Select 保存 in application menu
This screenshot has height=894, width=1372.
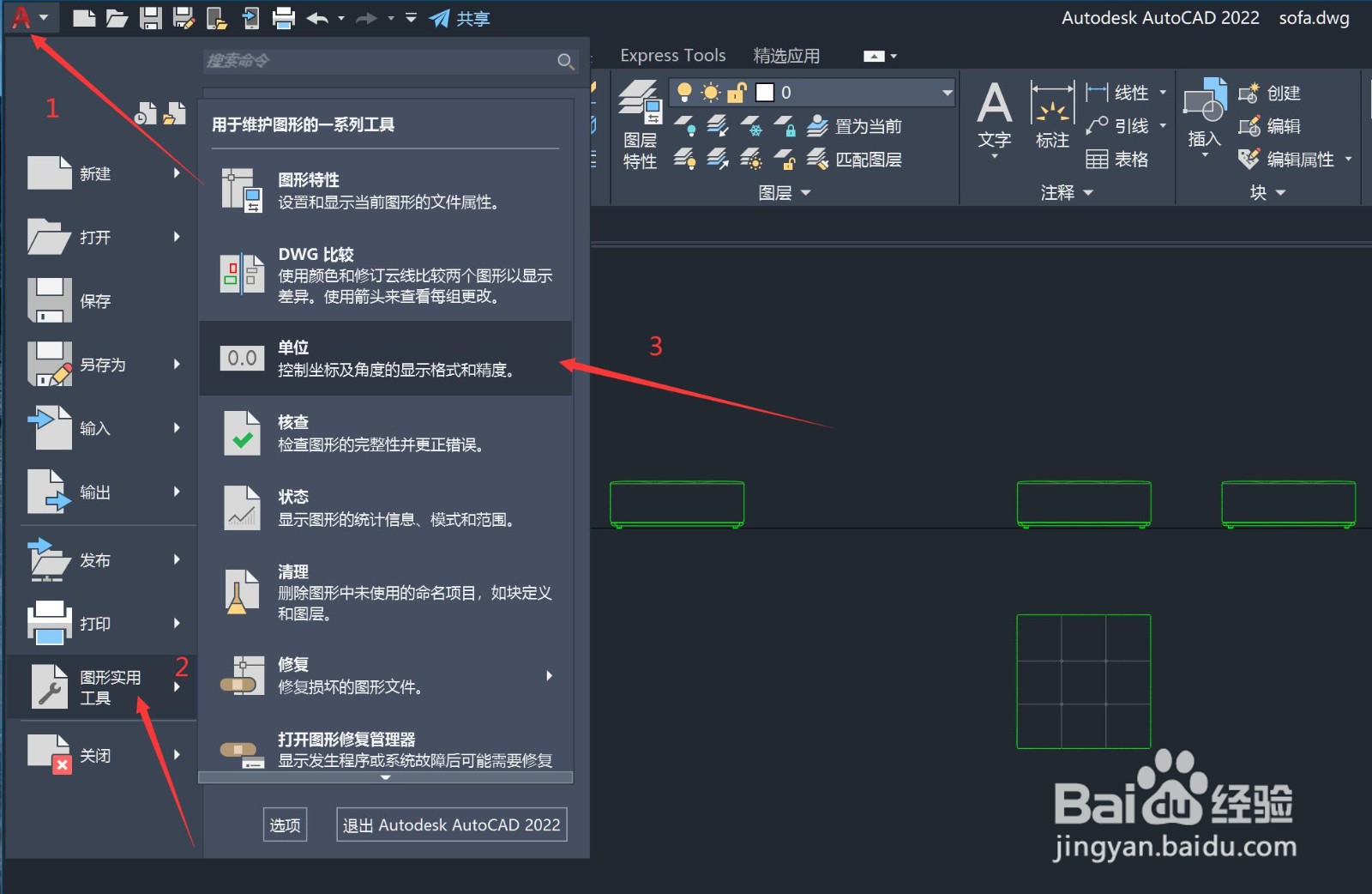click(x=104, y=300)
